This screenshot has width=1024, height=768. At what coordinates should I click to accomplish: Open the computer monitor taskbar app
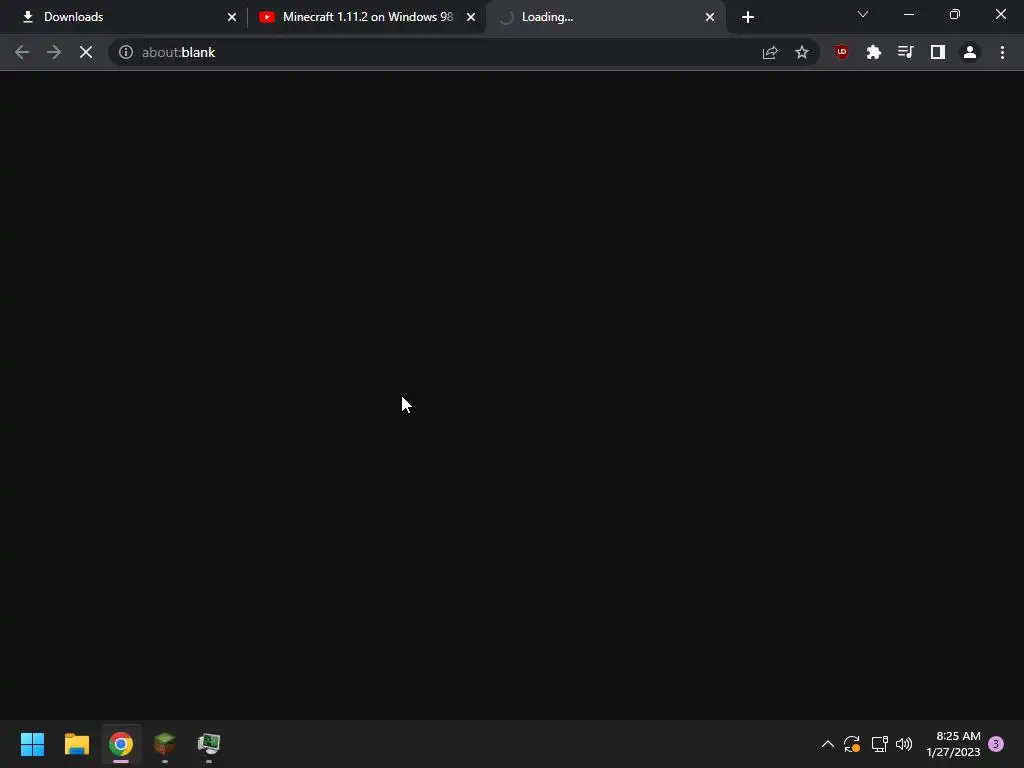[x=209, y=744]
